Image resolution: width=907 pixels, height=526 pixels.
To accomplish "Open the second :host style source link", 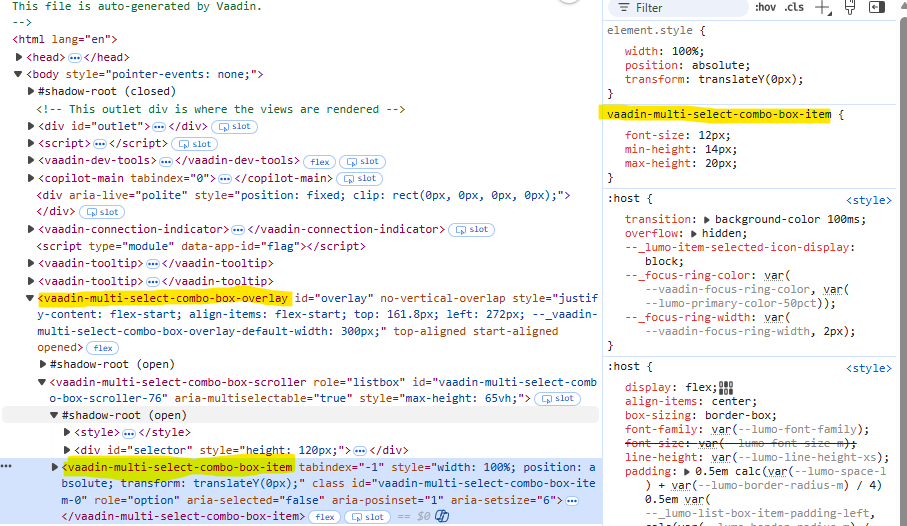I will click(x=869, y=368).
